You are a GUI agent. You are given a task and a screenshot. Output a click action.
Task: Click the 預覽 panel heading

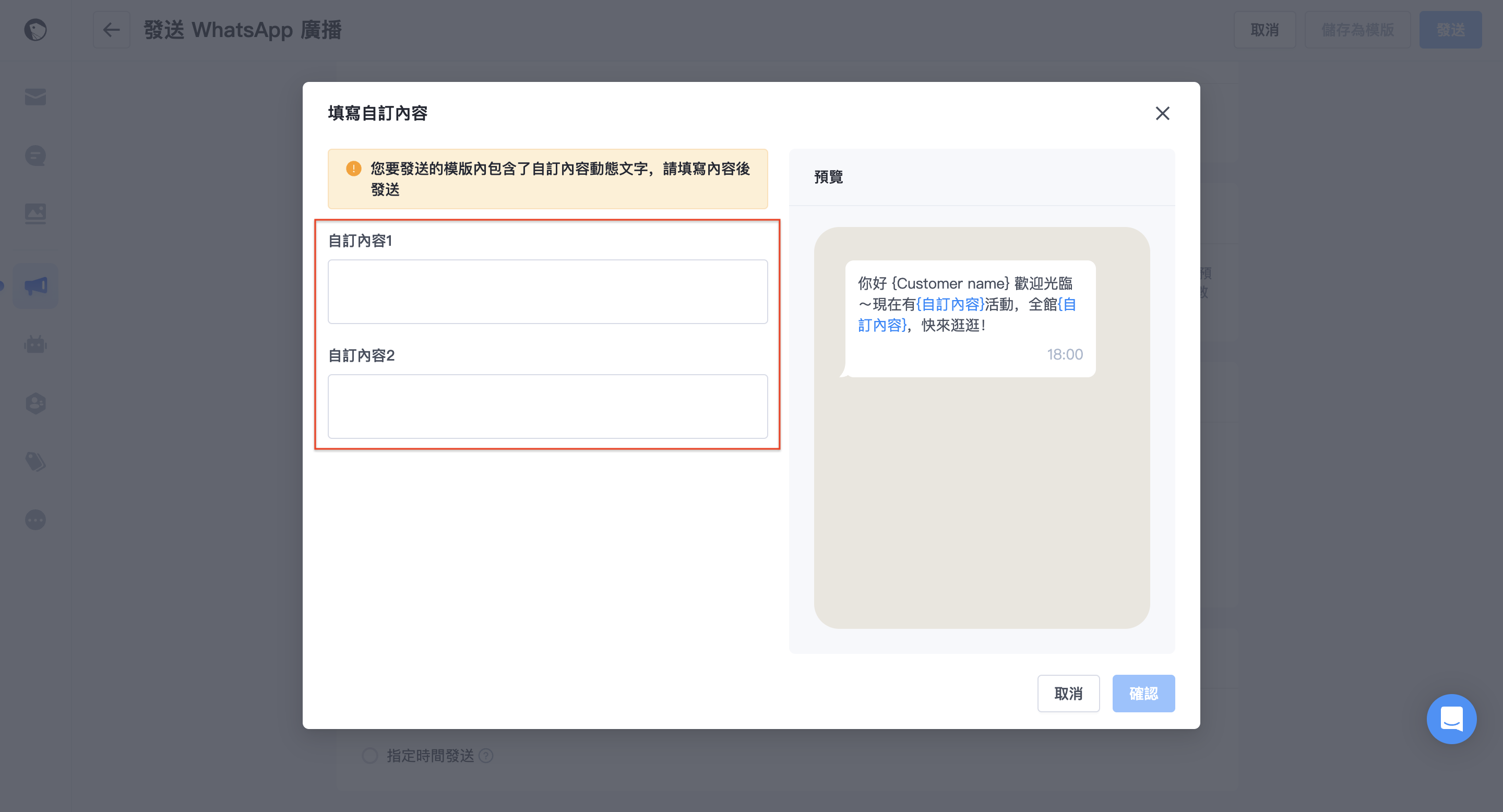click(829, 177)
